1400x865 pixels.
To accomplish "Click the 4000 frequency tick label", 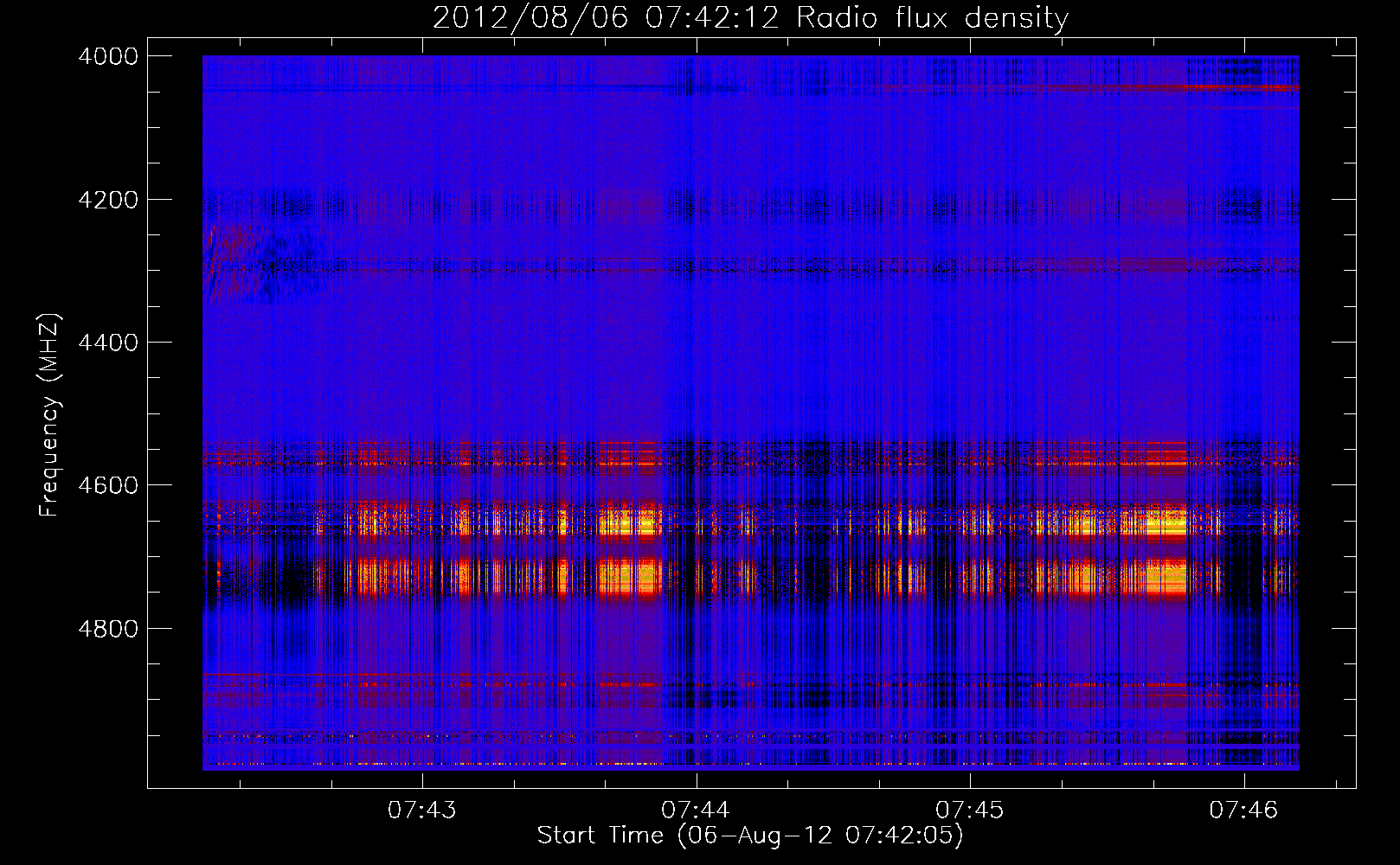I will tap(108, 56).
